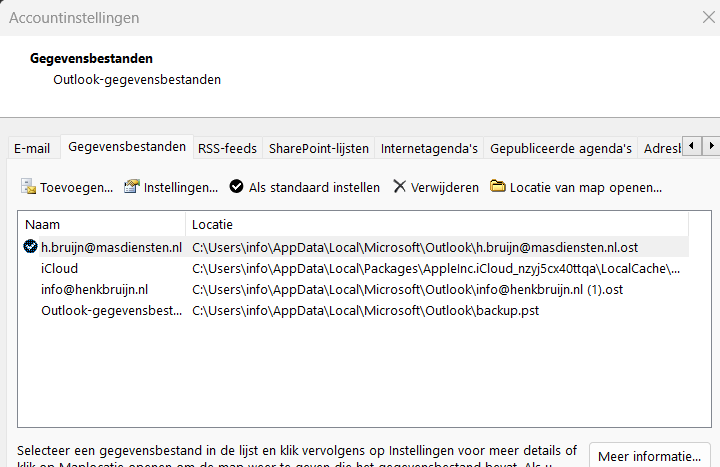
Task: Select the h.bruijn@masdiensten.nl data file row
Action: coord(354,247)
